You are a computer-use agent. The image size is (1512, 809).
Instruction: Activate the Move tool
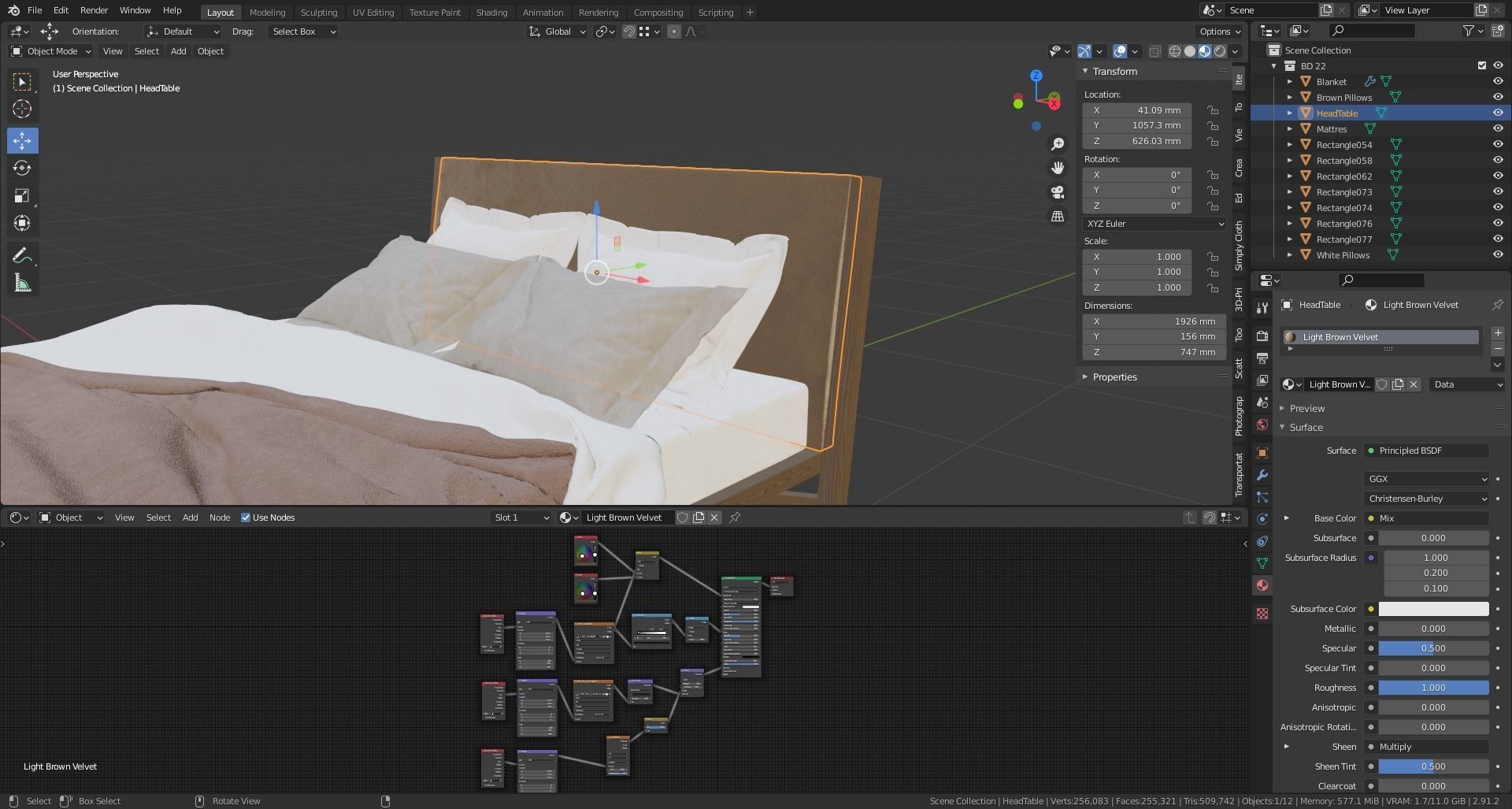22,140
